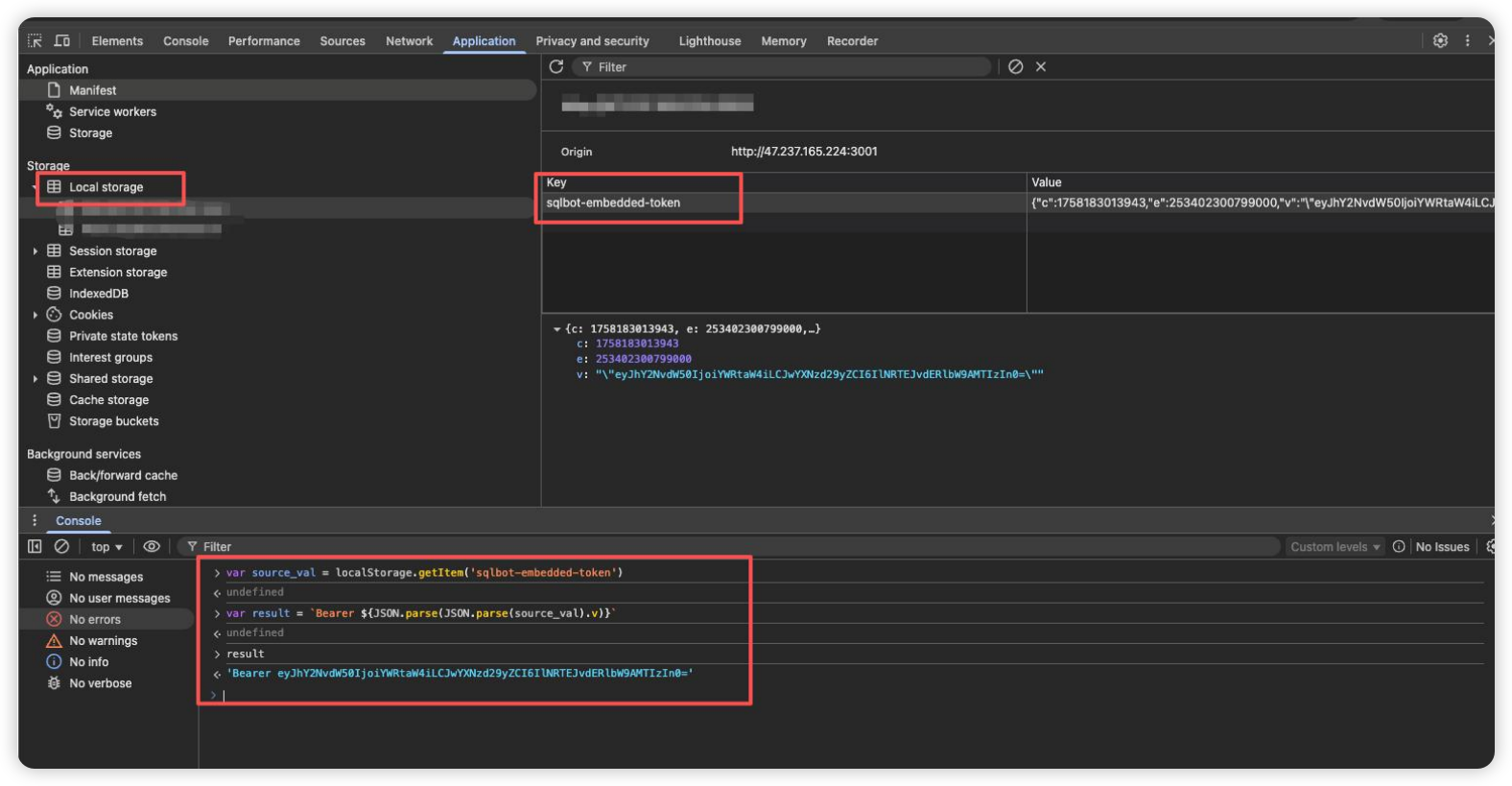Image resolution: width=1512 pixels, height=786 pixels.
Task: Click the refresh storage icon
Action: (556, 66)
